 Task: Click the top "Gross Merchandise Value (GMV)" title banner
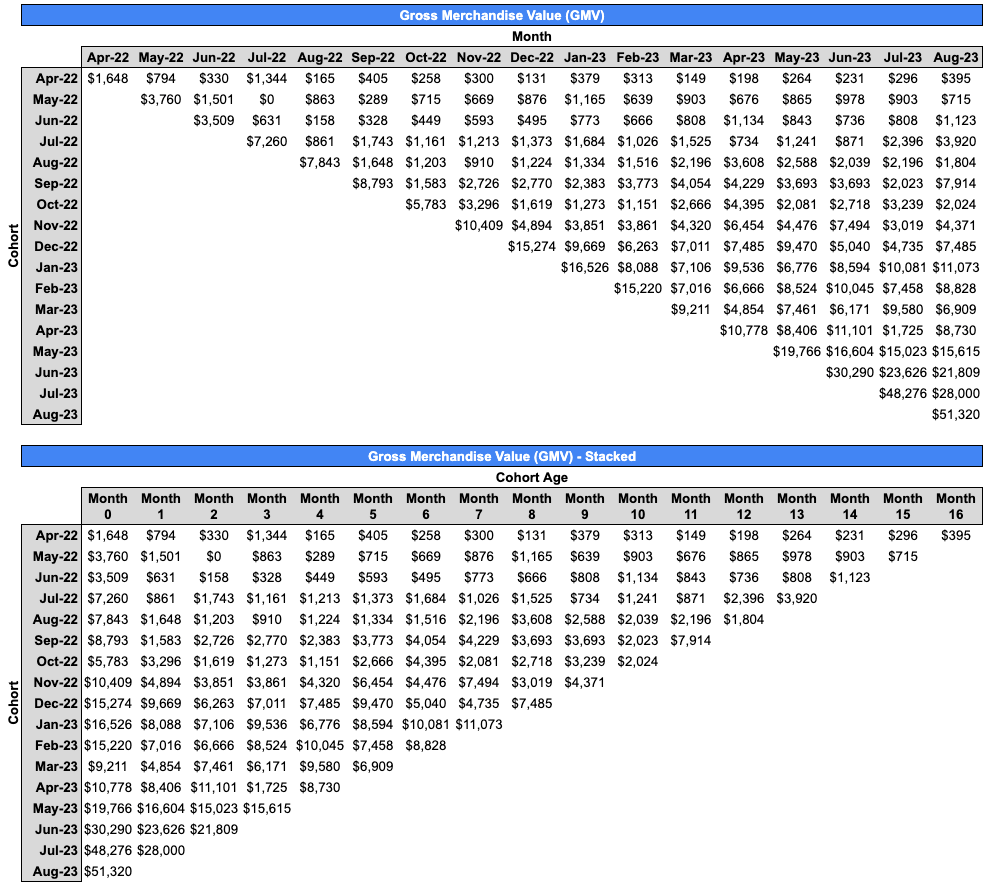tap(501, 15)
